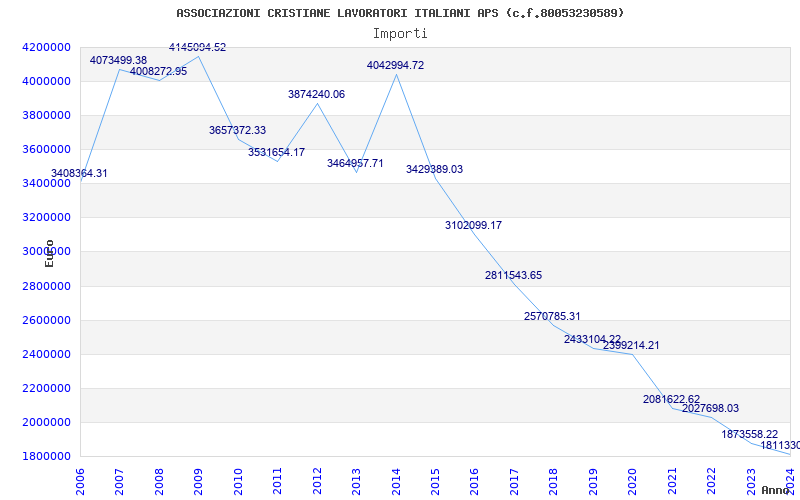Click the 2009 peak label 4145004.52
The width and height of the screenshot is (800, 500).
coord(197,47)
